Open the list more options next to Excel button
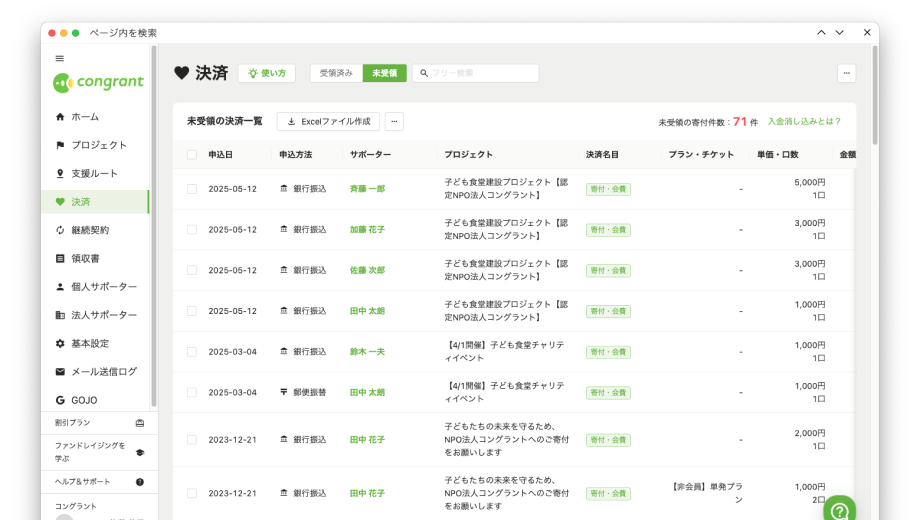Image resolution: width=920 pixels, height=520 pixels. tap(394, 121)
